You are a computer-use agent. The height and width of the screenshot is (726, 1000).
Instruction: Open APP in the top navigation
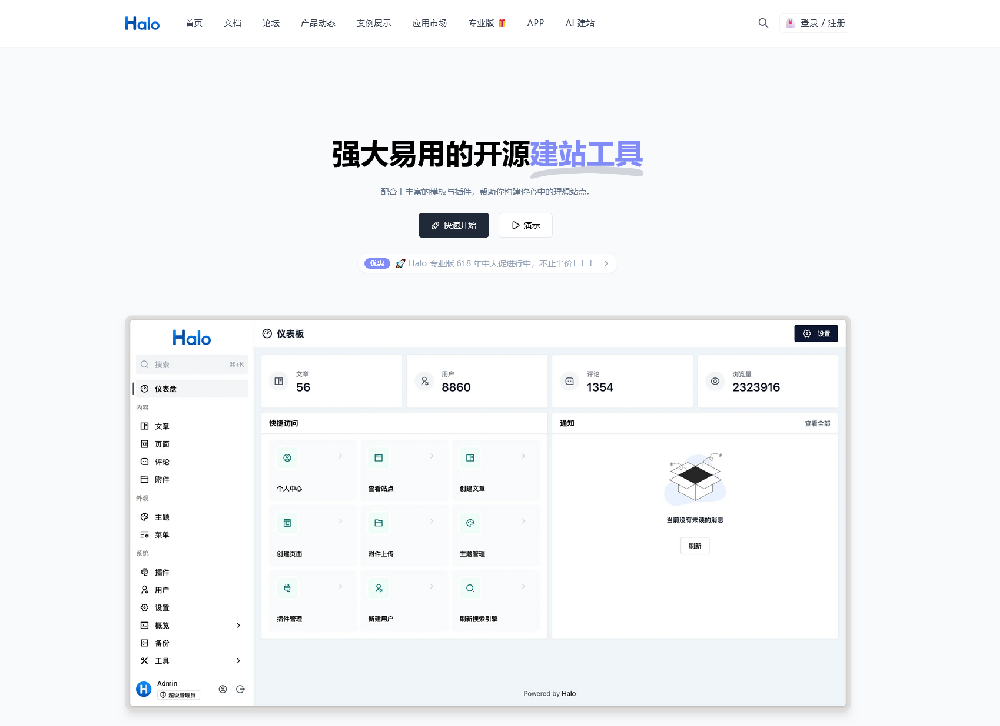coord(536,23)
